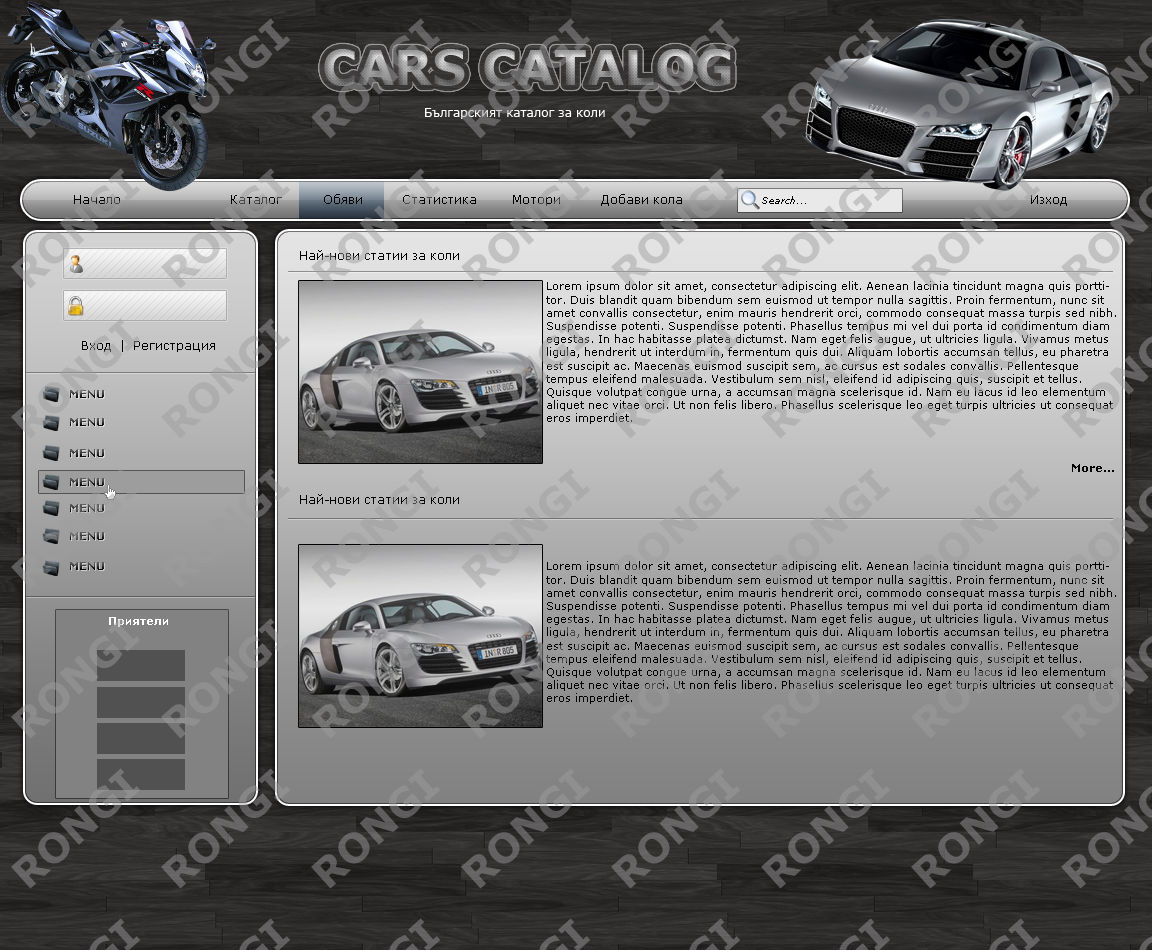1152x950 pixels.
Task: Switch to the Мотори section
Action: click(x=536, y=200)
